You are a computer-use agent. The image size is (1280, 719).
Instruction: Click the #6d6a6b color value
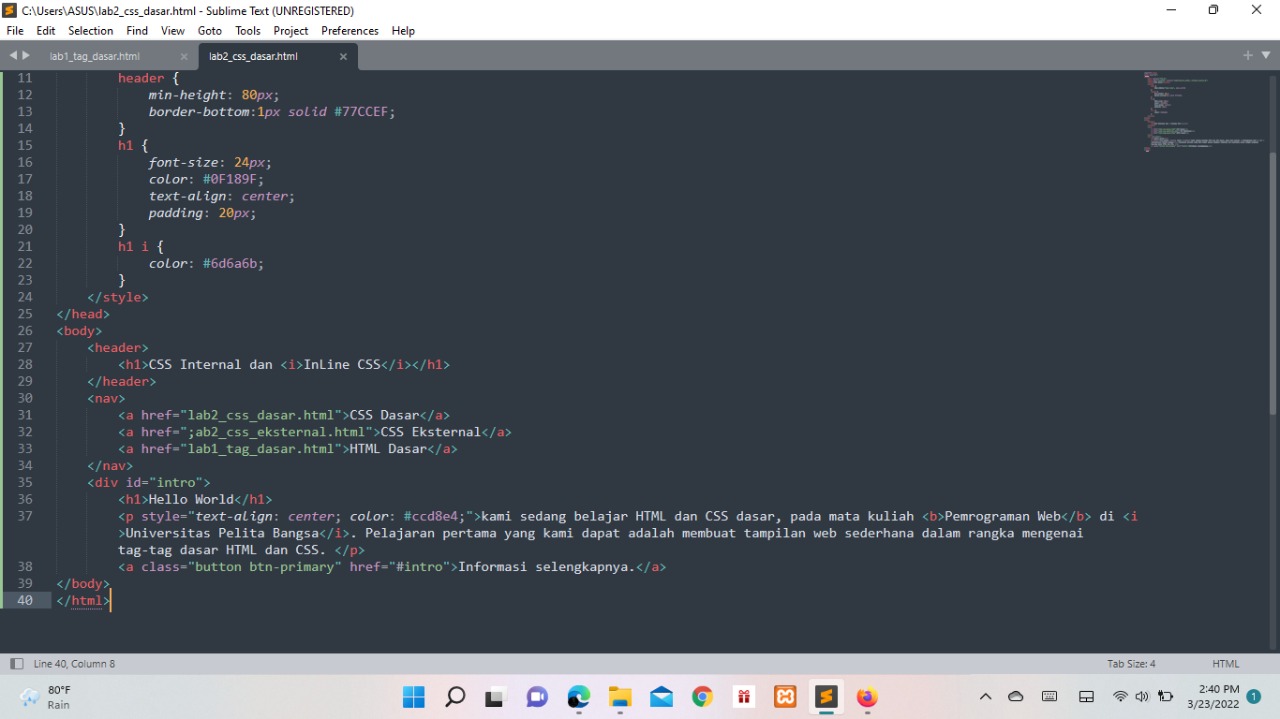click(230, 263)
